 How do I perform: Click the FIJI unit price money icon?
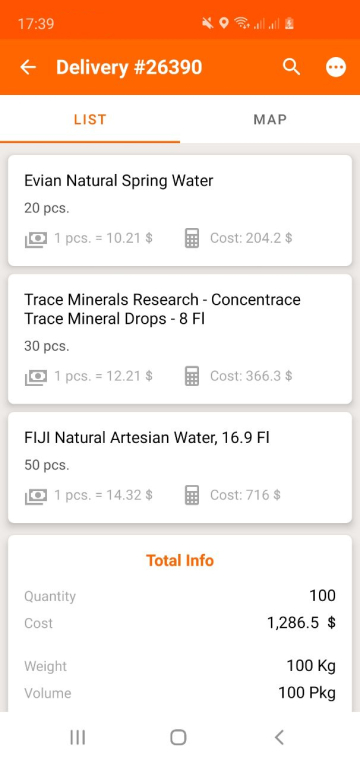[36, 496]
